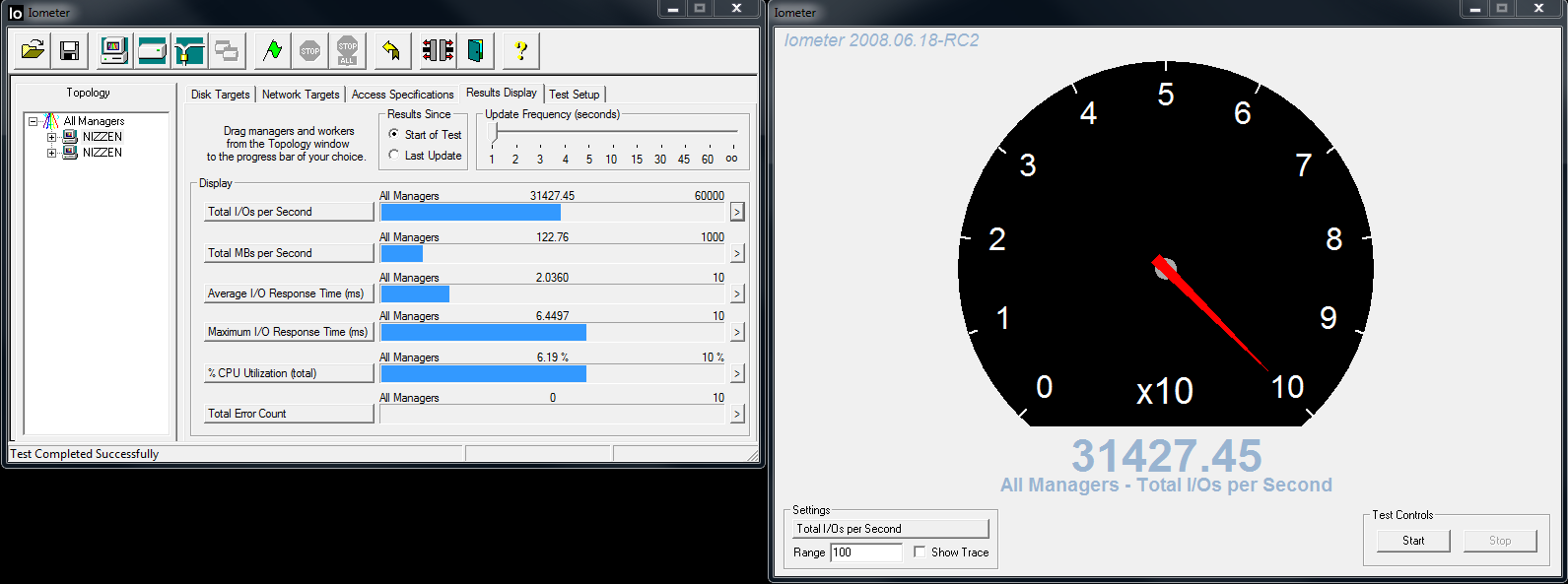Click Average I/O Response Time button

point(289,293)
